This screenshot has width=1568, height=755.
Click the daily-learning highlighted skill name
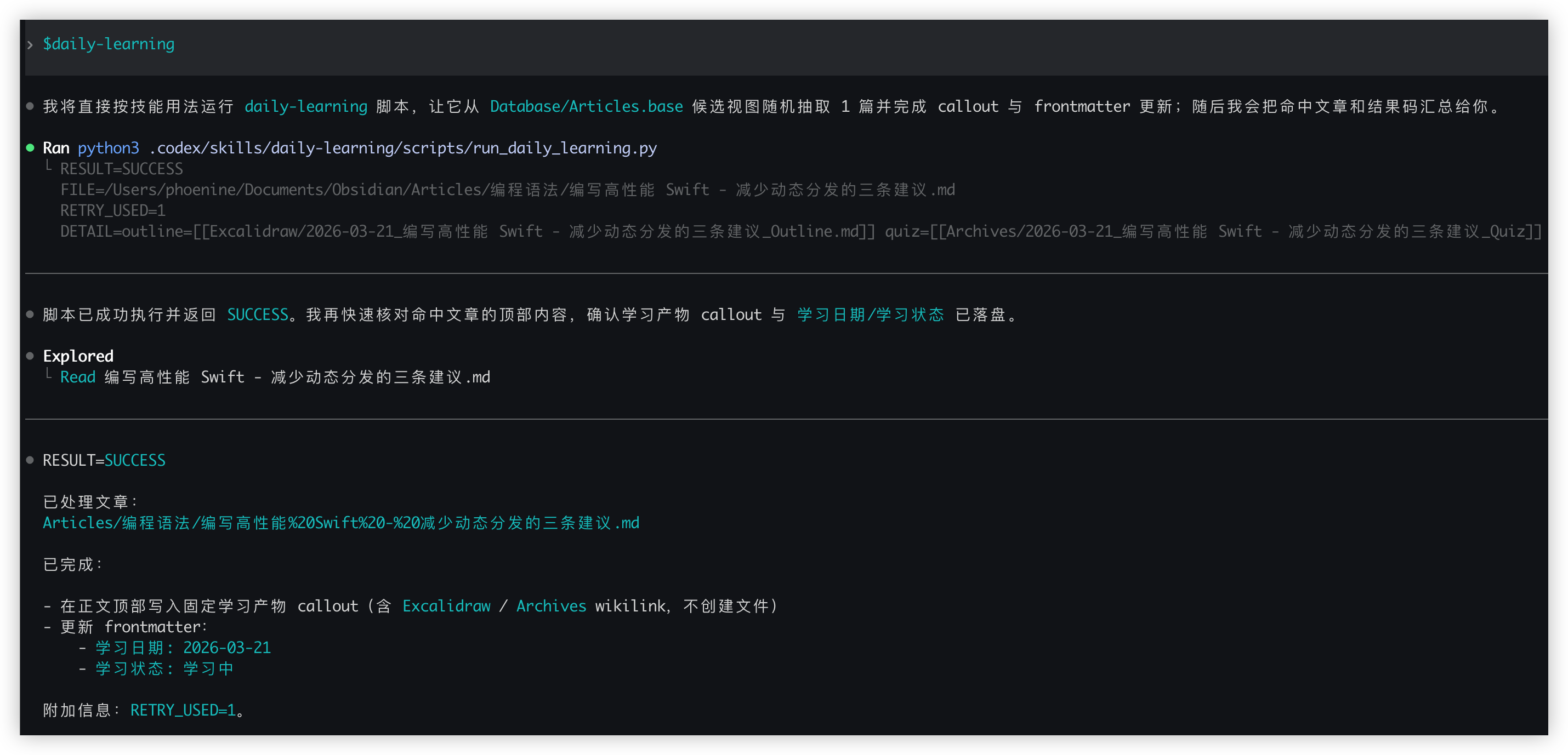point(305,106)
